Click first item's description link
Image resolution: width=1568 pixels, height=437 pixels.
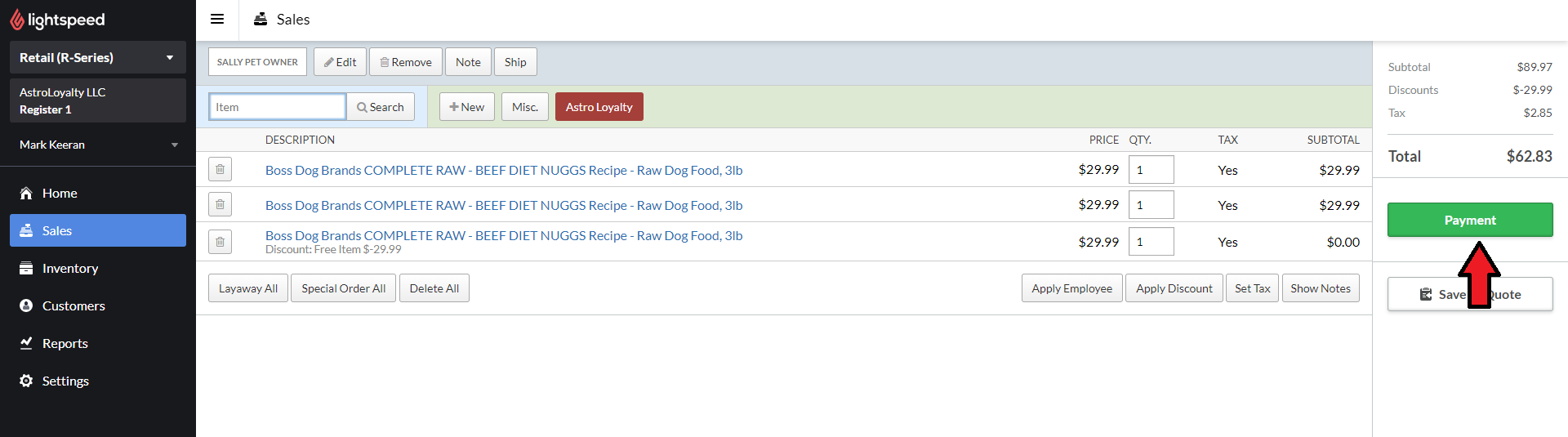pos(503,171)
